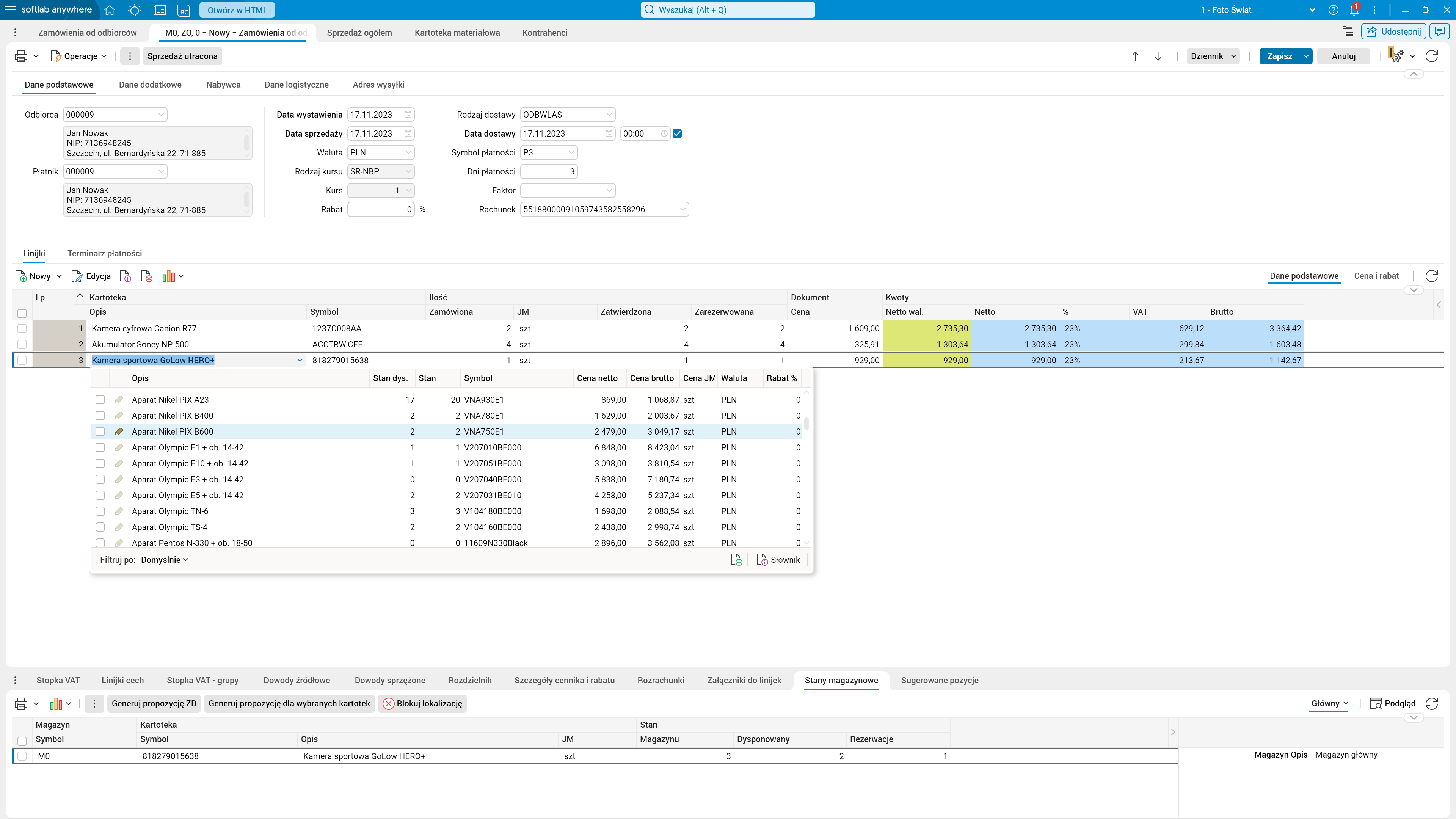1456x819 pixels.
Task: Select checkbox for line 1 Kamera cyfrowa Canion R77
Action: 22,328
